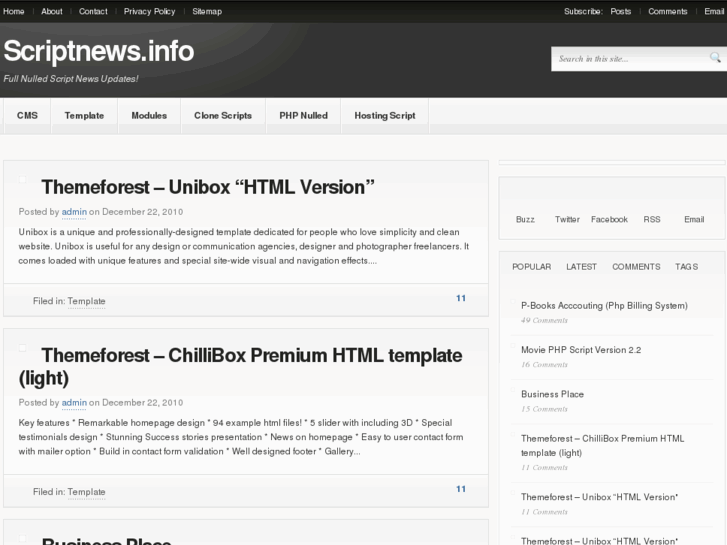
Task: Open the Template category menu
Action: coord(84,115)
